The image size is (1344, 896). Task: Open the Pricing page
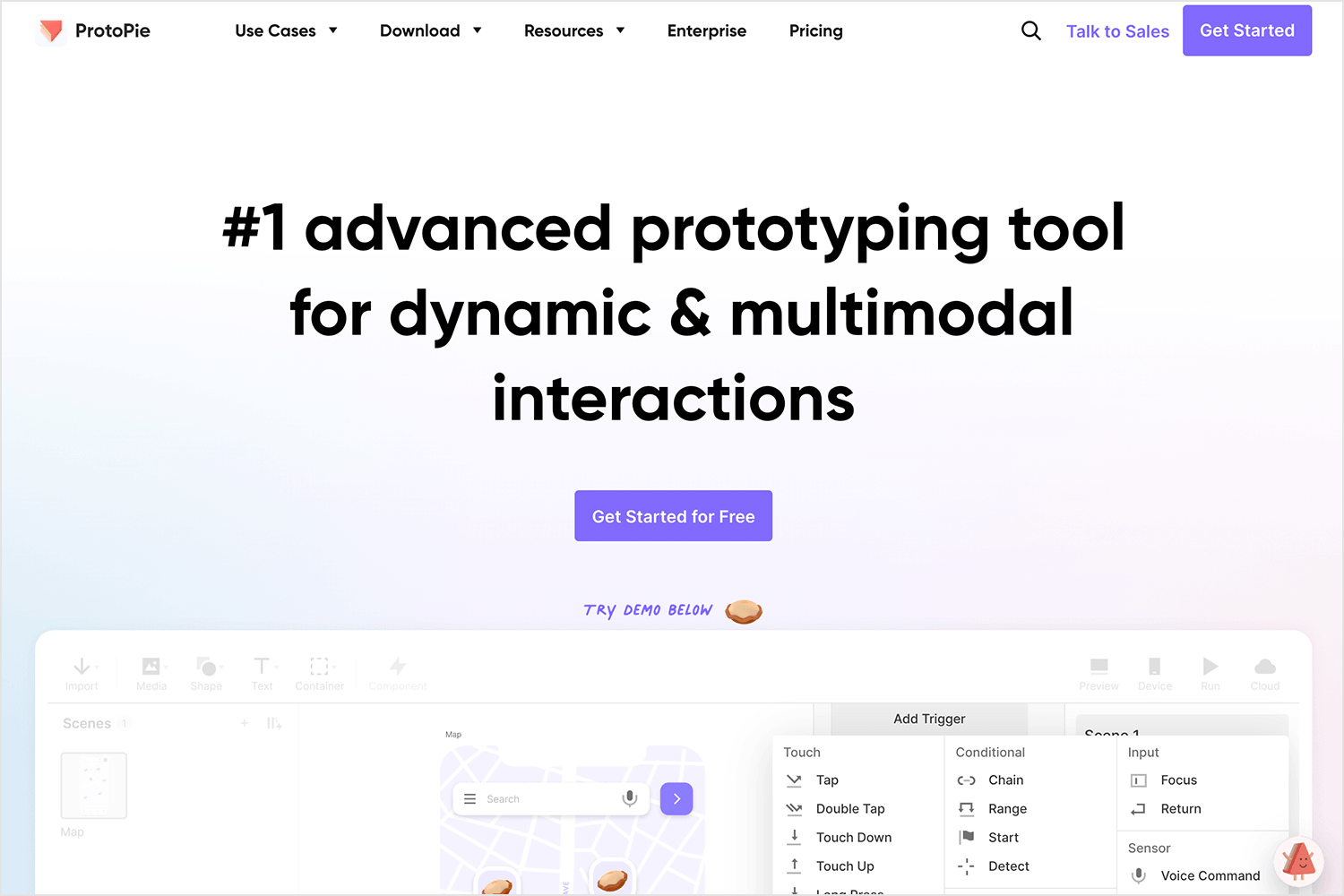click(815, 31)
